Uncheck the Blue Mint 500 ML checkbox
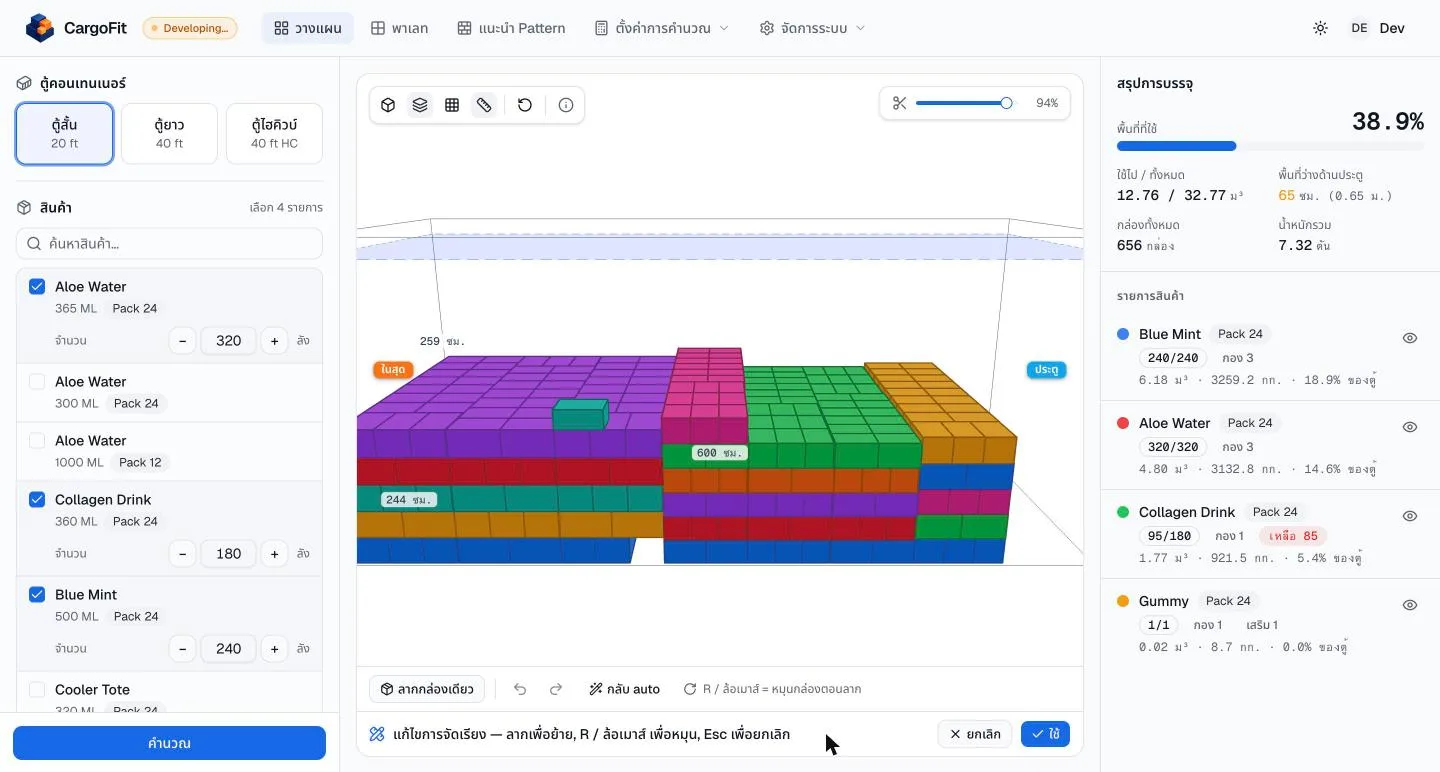The image size is (1440, 772). [37, 595]
